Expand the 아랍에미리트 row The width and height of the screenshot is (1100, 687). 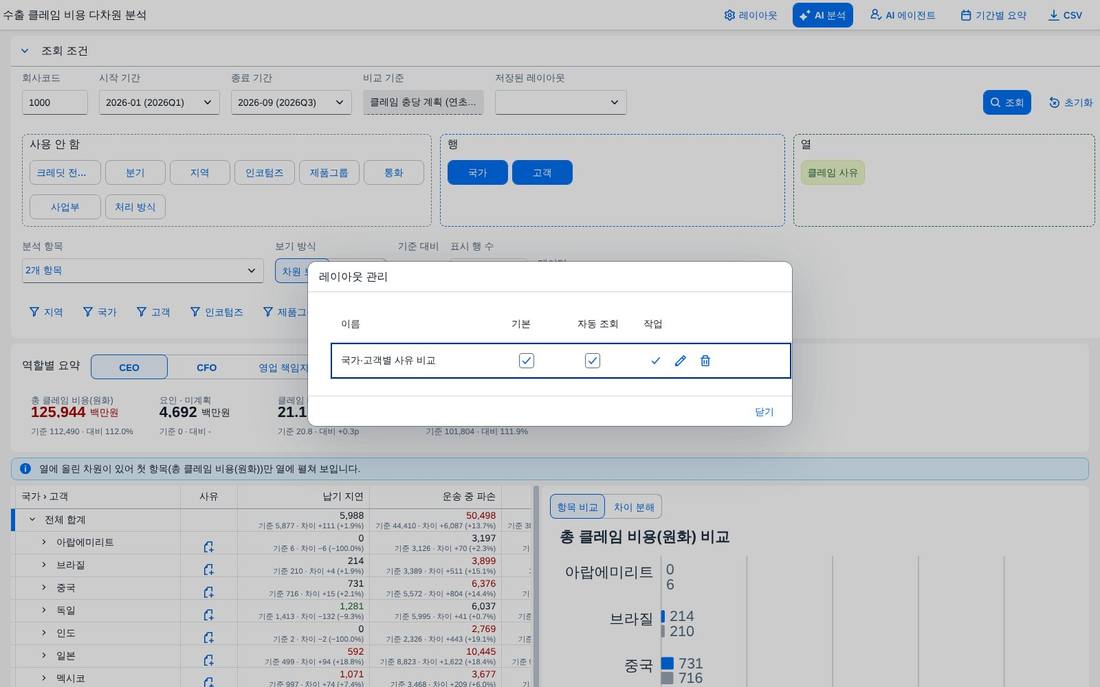point(43,542)
